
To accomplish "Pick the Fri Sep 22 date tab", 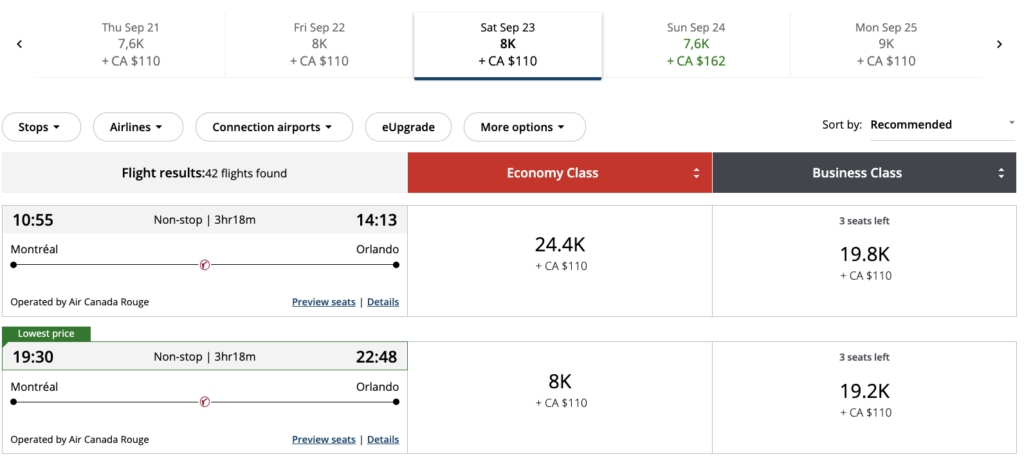I will coord(320,44).
